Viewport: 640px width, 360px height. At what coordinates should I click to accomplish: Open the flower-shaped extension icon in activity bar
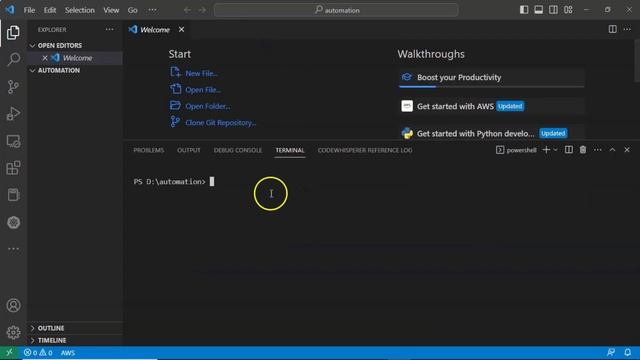13,222
